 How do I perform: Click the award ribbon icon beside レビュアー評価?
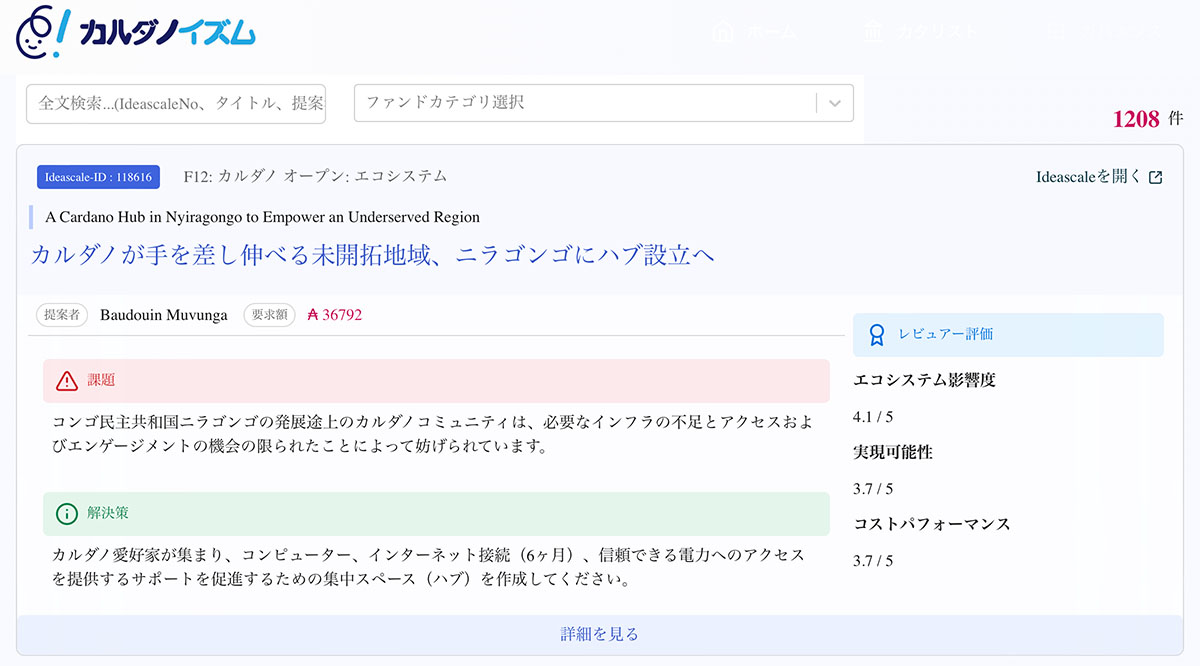877,335
